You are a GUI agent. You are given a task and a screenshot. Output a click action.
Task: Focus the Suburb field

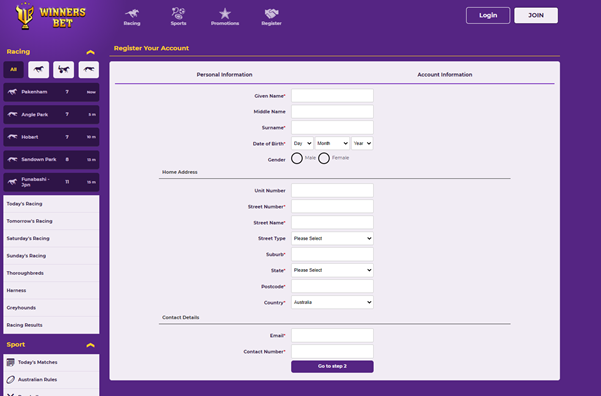[x=332, y=254]
